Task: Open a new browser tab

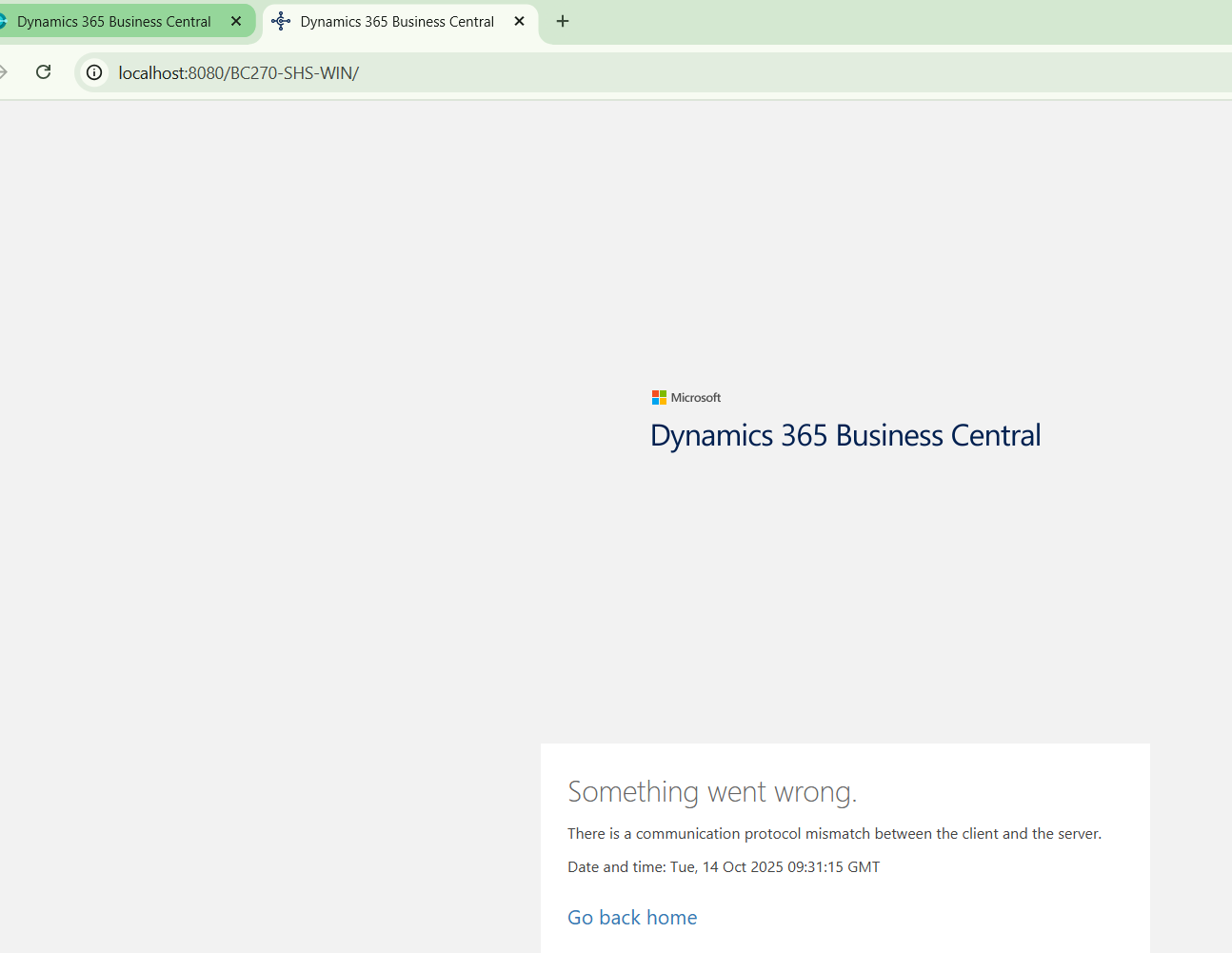Action: [x=563, y=21]
